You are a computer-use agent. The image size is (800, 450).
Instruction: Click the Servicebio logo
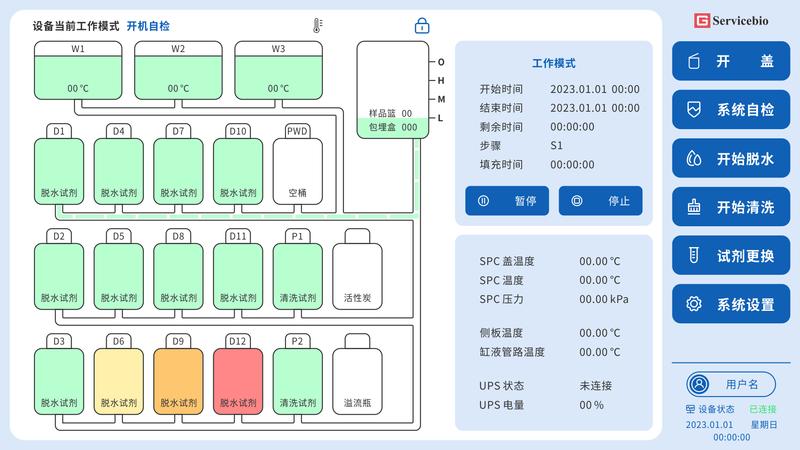click(x=731, y=21)
